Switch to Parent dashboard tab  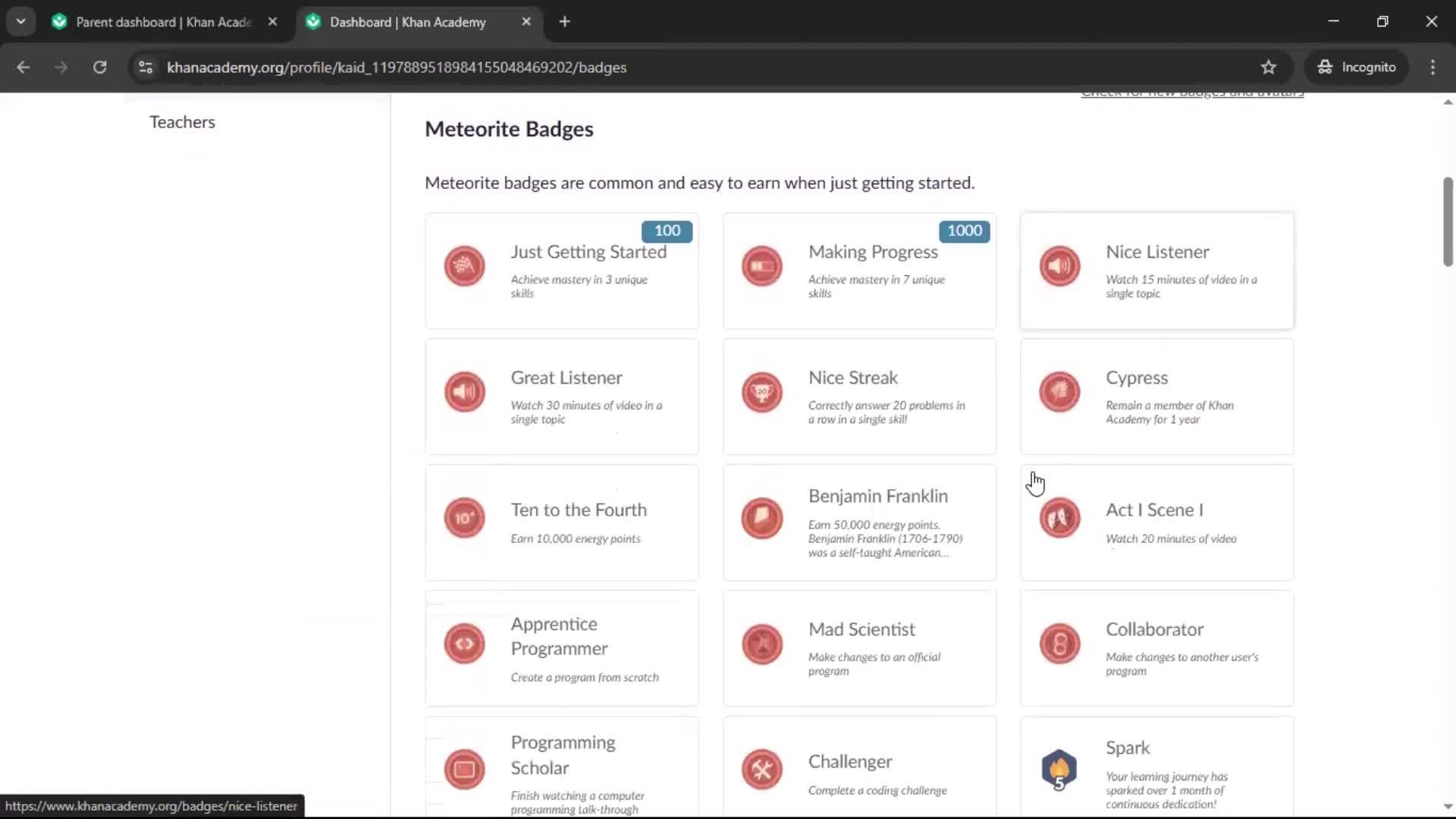click(164, 22)
